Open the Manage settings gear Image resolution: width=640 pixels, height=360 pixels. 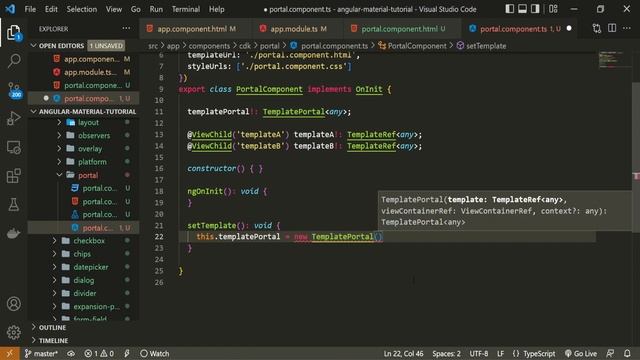[x=13, y=332]
